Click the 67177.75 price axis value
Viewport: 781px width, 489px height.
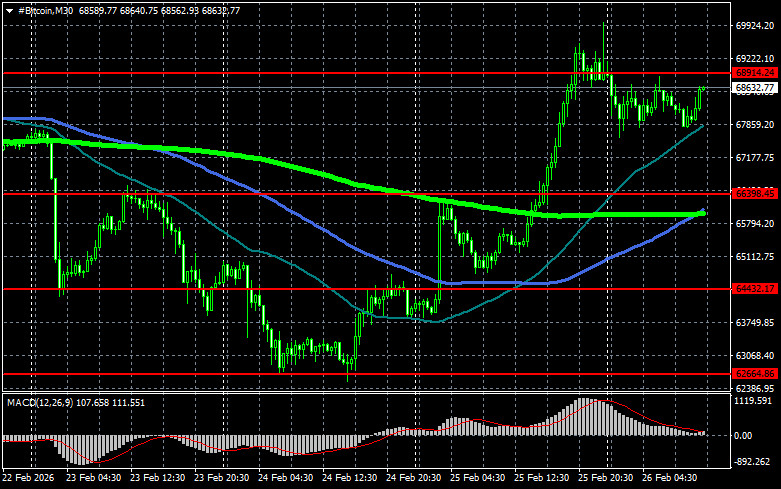[755, 157]
